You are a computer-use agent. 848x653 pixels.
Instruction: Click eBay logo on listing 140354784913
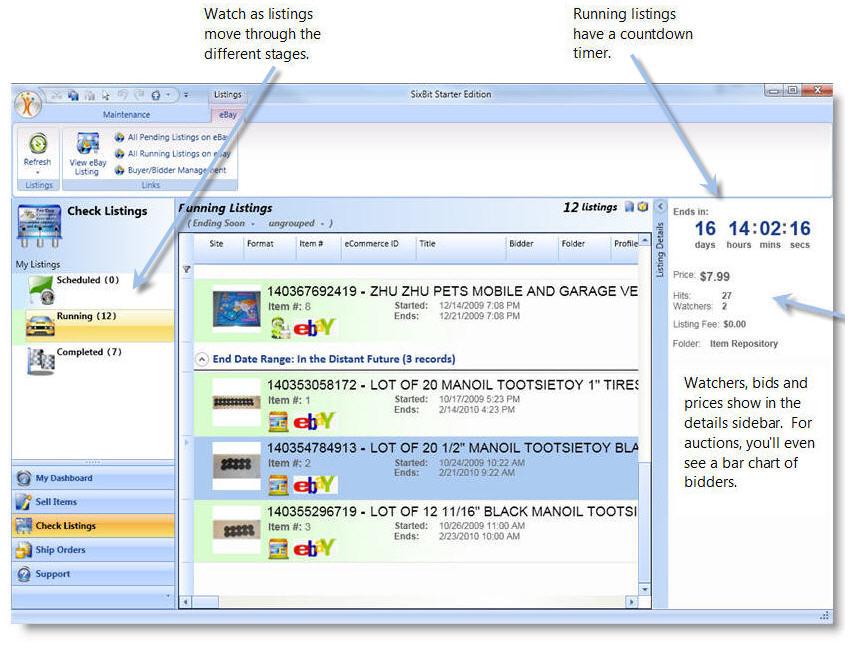click(314, 485)
